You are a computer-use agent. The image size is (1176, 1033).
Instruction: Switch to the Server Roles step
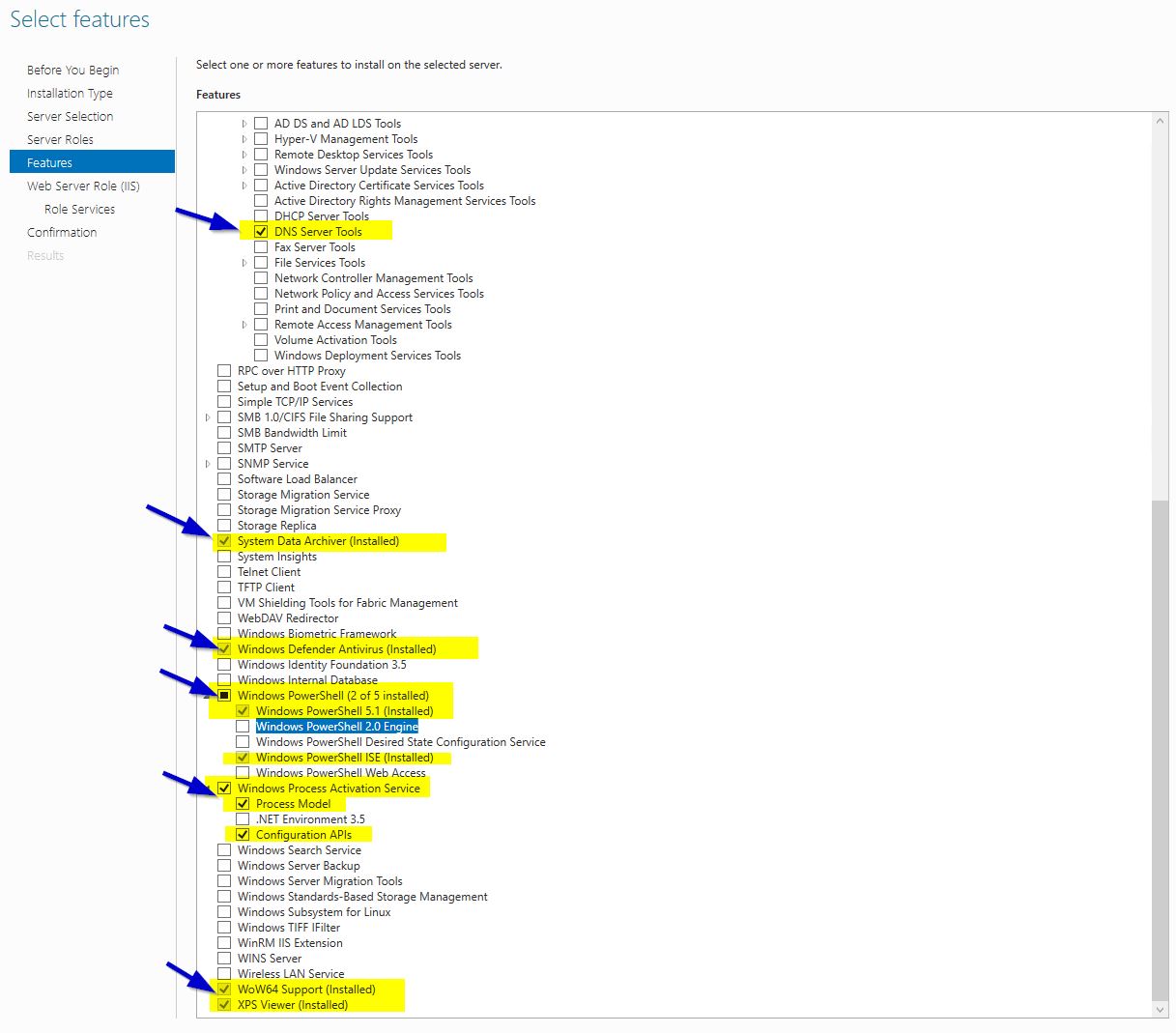[x=60, y=139]
